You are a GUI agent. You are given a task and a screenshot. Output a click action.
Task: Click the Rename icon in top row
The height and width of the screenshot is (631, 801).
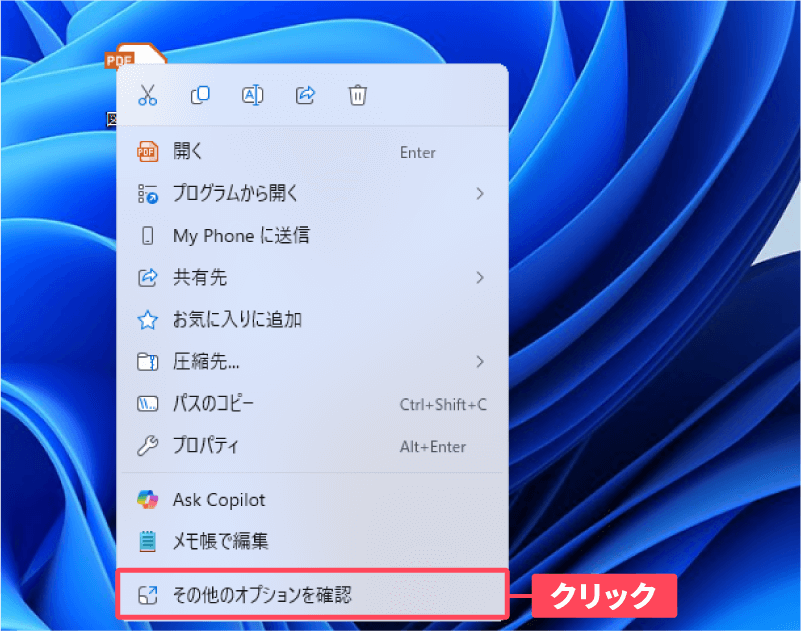pyautogui.click(x=253, y=95)
